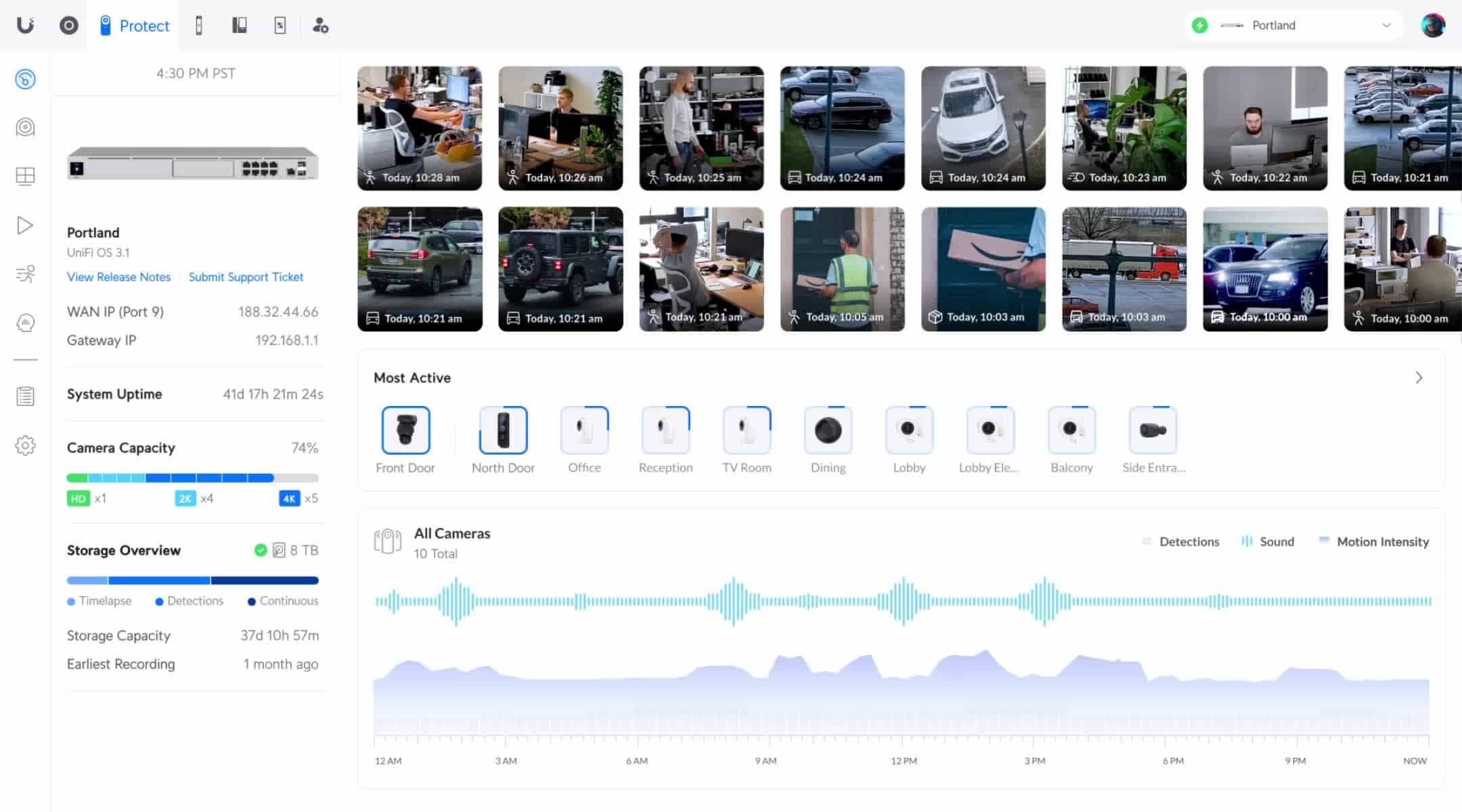This screenshot has height=812, width=1462.
Task: Open the AI face recognition sidebar icon
Action: pos(25,323)
